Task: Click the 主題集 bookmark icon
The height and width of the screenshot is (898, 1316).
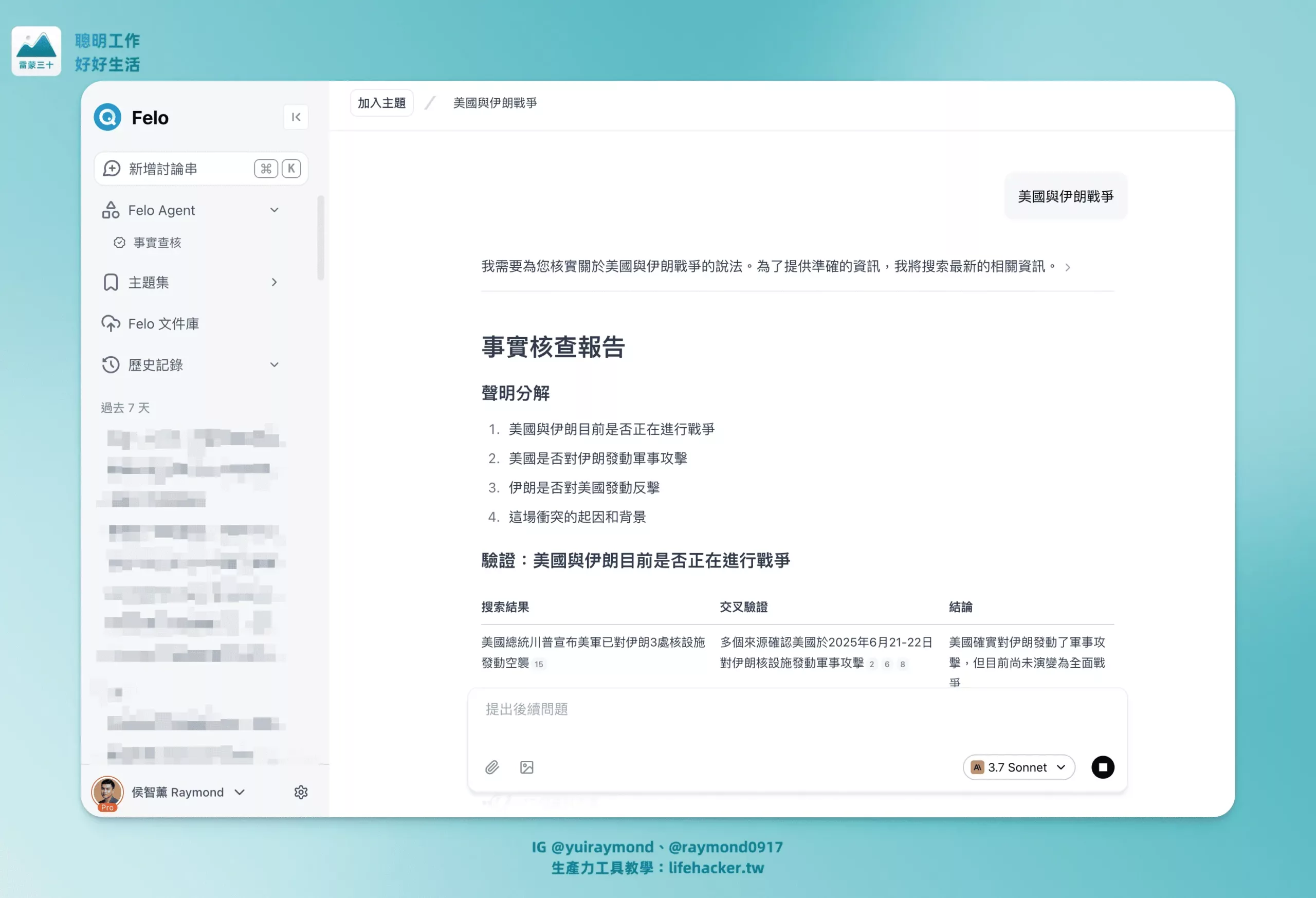Action: [111, 282]
